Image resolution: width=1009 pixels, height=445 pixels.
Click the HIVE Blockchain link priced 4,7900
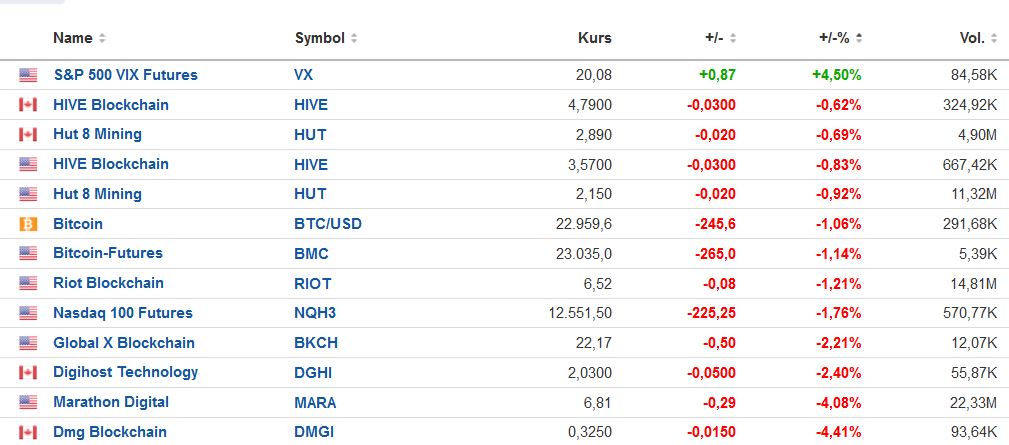111,105
